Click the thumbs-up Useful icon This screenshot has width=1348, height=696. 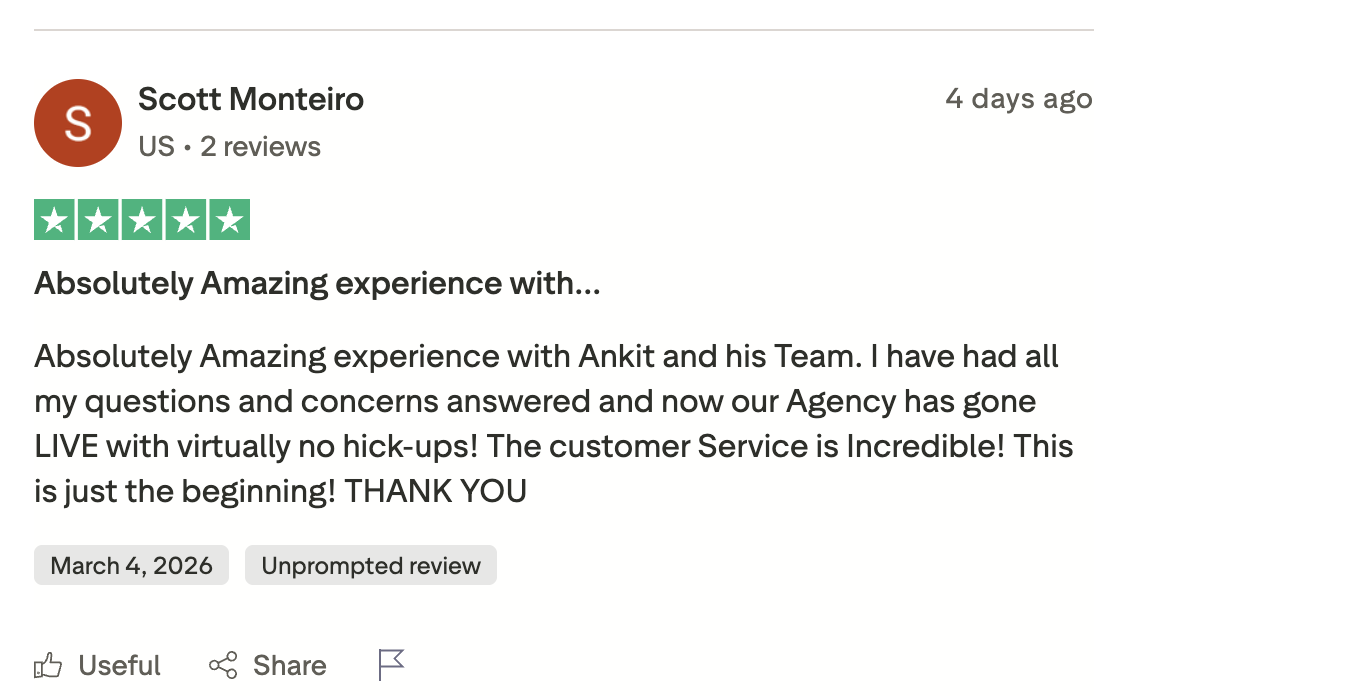[48, 666]
